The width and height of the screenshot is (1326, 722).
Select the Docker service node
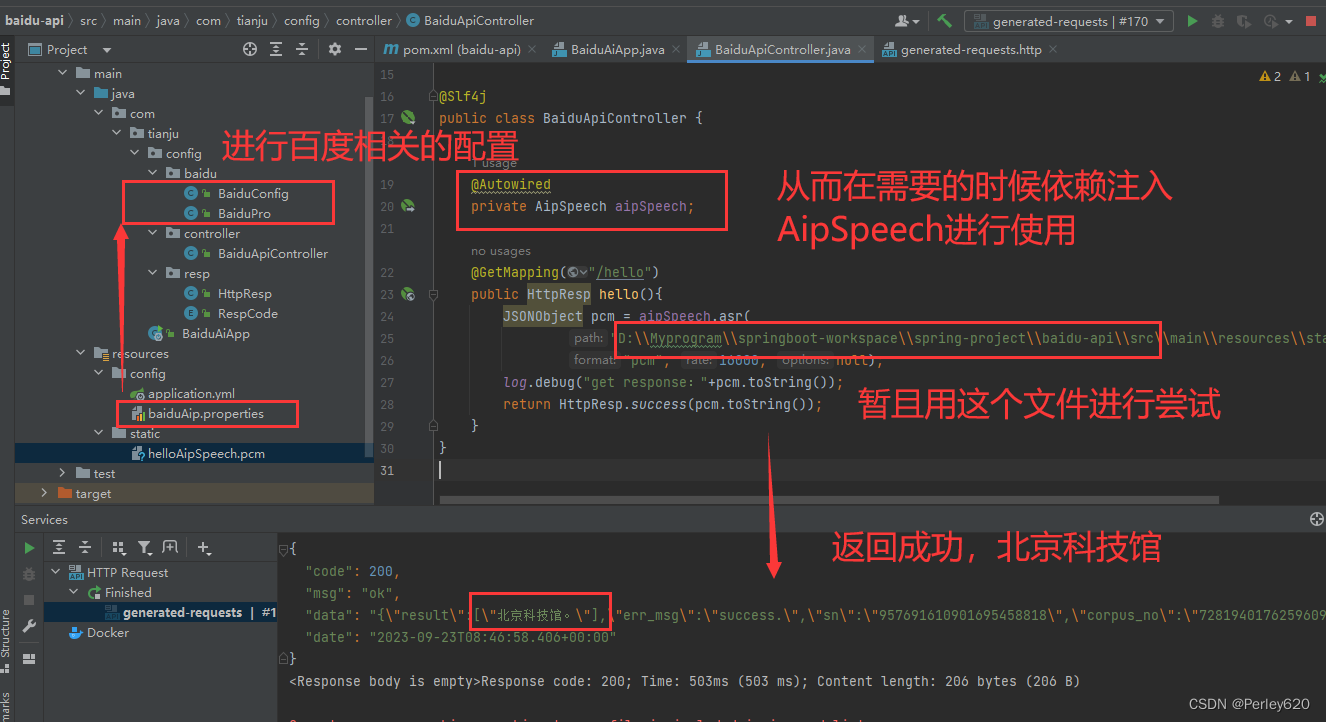(98, 632)
